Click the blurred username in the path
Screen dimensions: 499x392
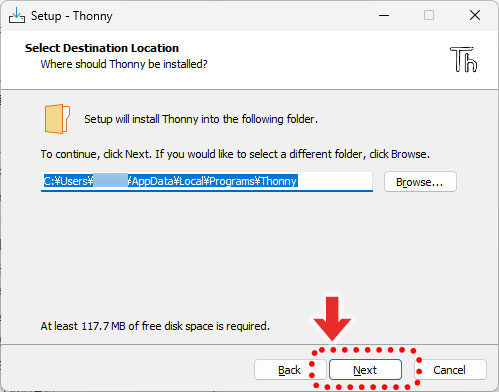(x=110, y=181)
